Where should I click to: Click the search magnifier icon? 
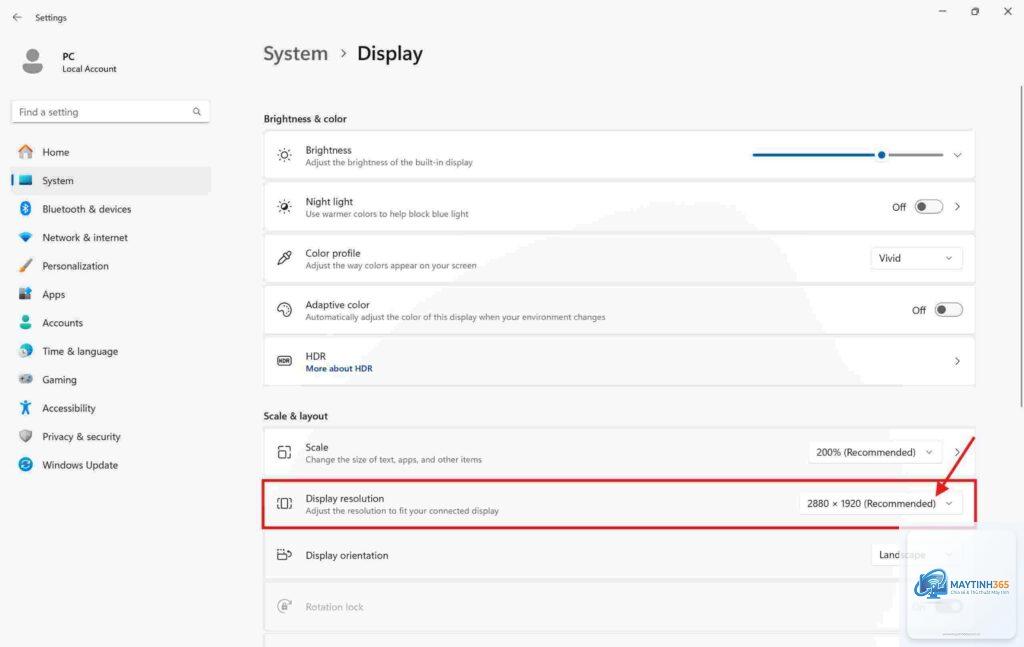[x=197, y=112]
